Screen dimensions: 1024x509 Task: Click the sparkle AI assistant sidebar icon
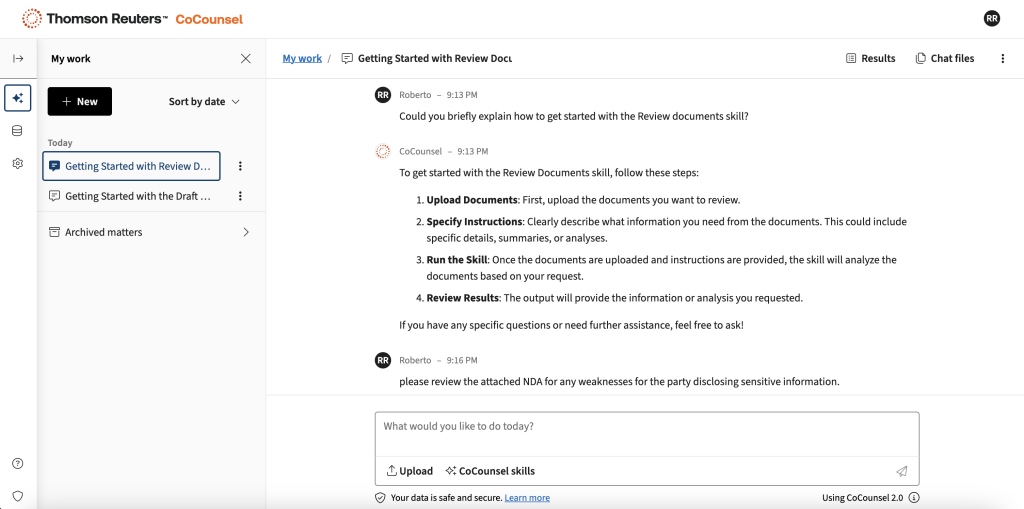point(18,98)
